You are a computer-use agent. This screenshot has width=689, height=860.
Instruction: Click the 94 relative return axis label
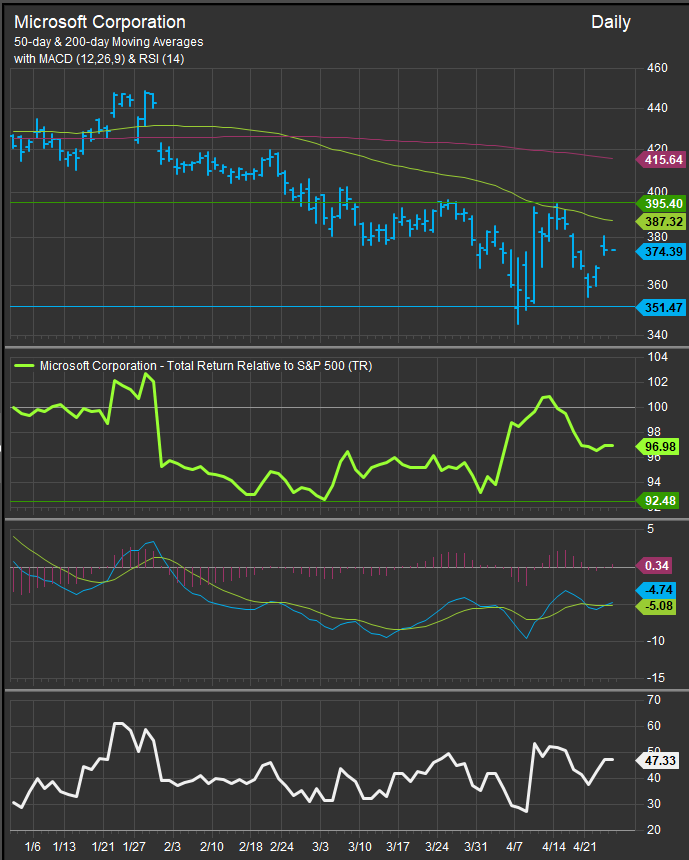[x=654, y=482]
